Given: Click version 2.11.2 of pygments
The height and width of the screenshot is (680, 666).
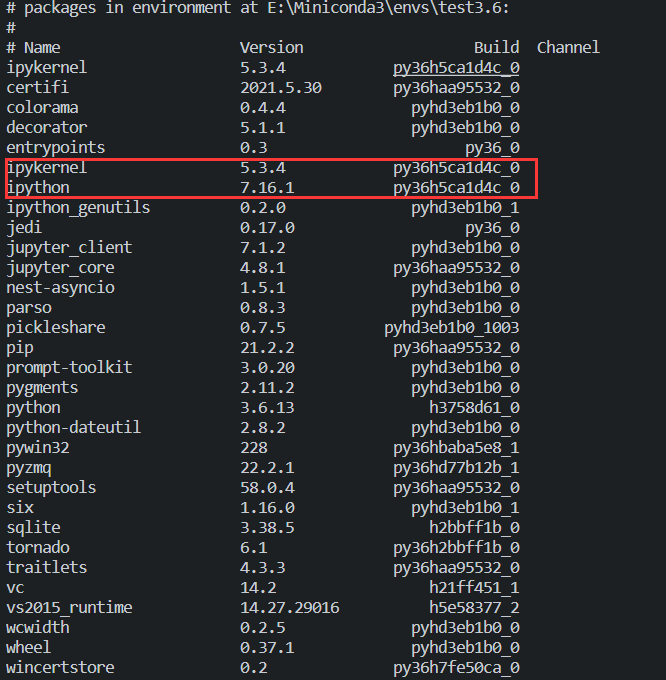Looking at the screenshot, I should 267,387.
